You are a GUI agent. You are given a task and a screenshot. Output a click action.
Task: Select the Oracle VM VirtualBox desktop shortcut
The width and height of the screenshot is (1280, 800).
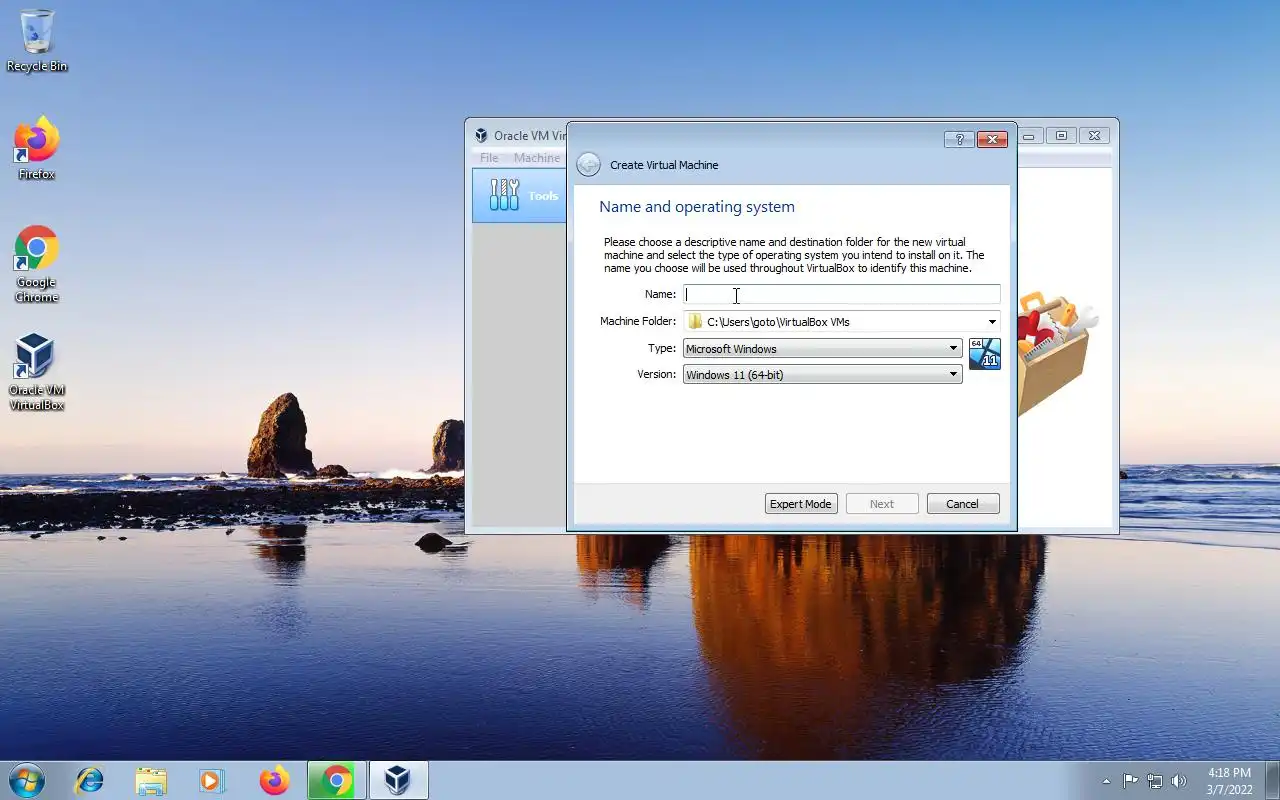click(37, 372)
